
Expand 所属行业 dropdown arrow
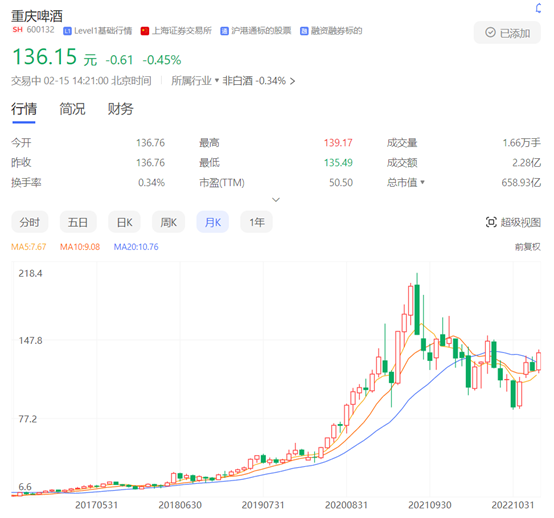[217, 80]
